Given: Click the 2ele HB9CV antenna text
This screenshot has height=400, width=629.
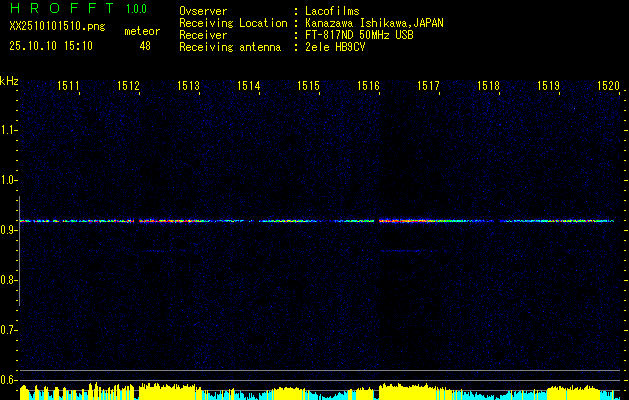Looking at the screenshot, I should tap(335, 46).
